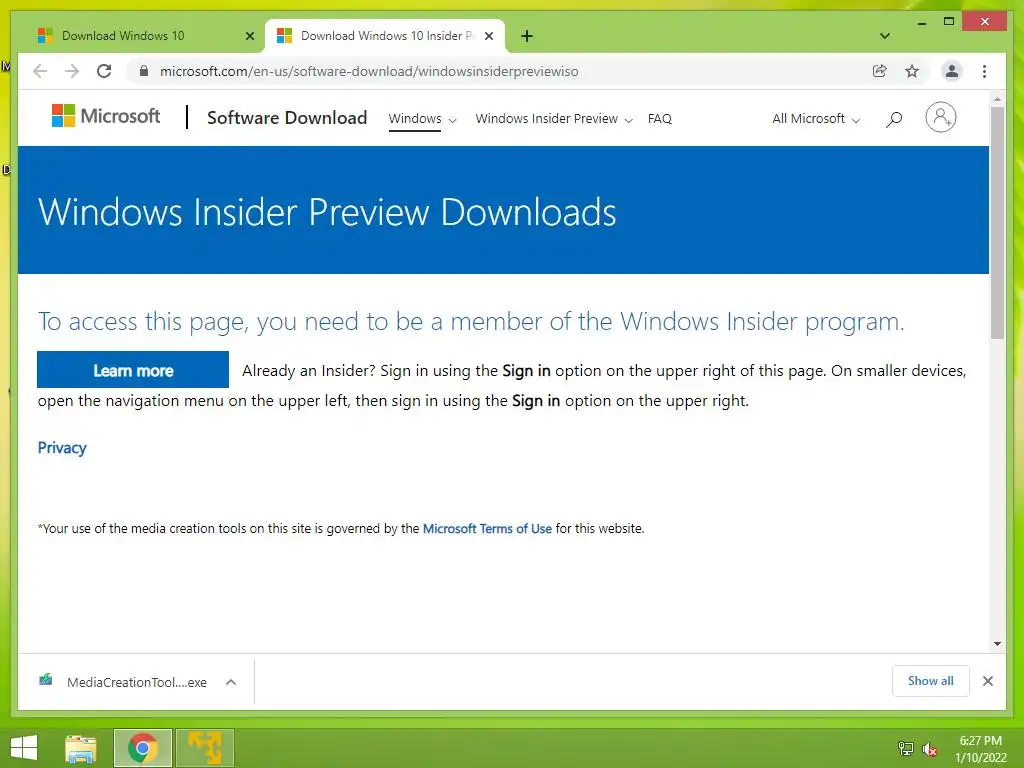Open Software Download home link
Screen dimensions: 1024x768
click(x=287, y=118)
